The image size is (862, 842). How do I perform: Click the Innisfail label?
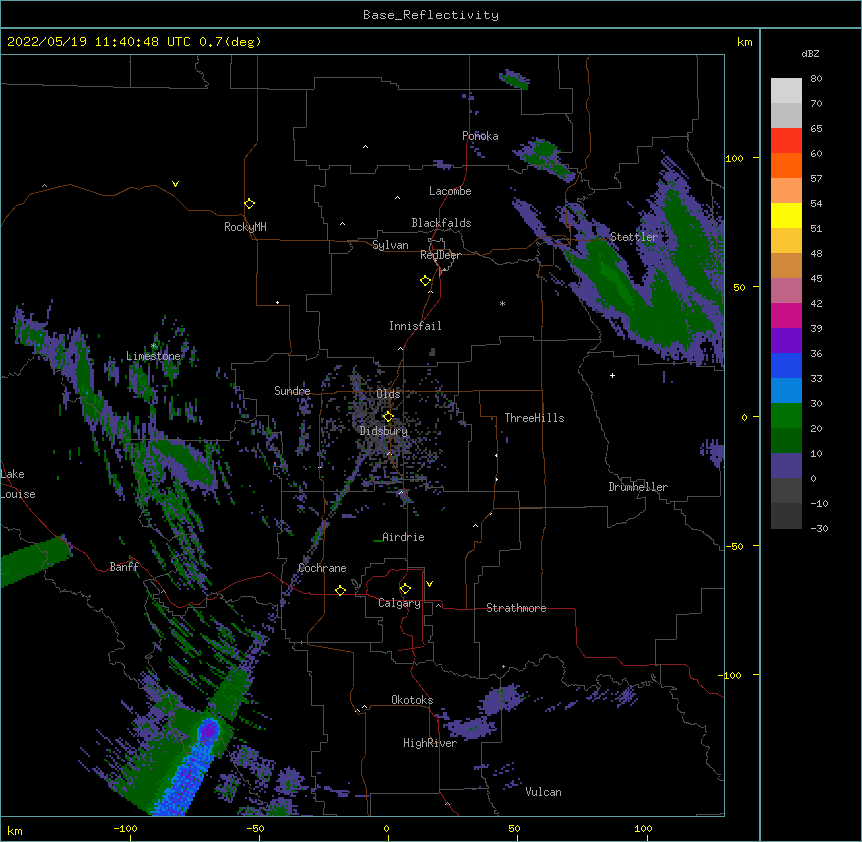coord(415,326)
